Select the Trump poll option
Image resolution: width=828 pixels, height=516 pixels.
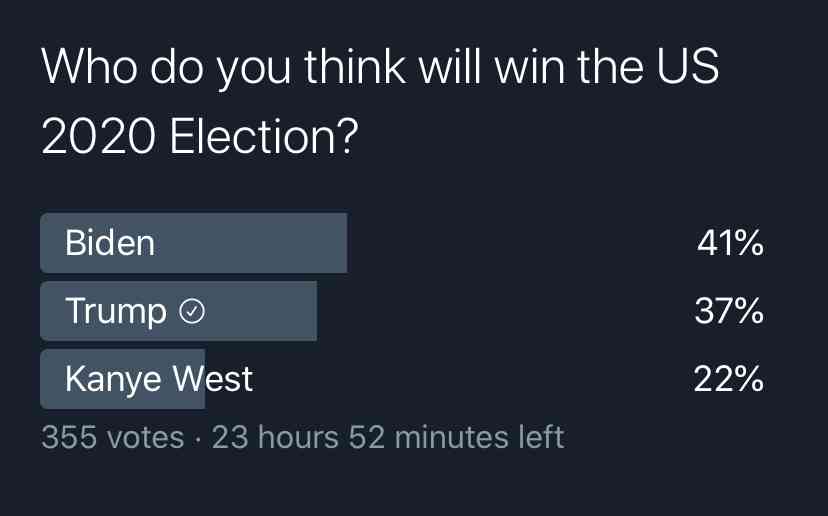tap(402, 311)
